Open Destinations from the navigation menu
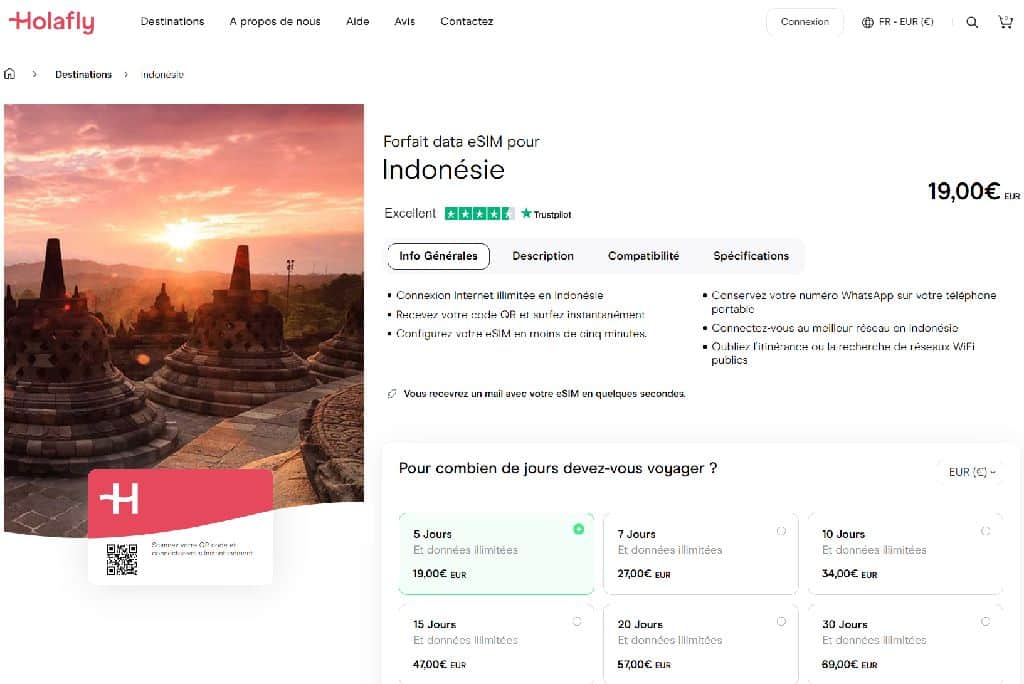The width and height of the screenshot is (1024, 684). tap(172, 20)
